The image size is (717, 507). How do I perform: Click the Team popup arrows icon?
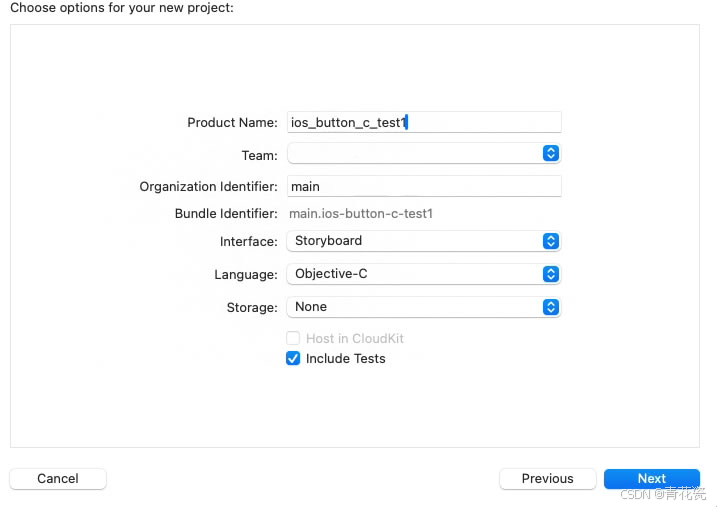click(x=551, y=153)
